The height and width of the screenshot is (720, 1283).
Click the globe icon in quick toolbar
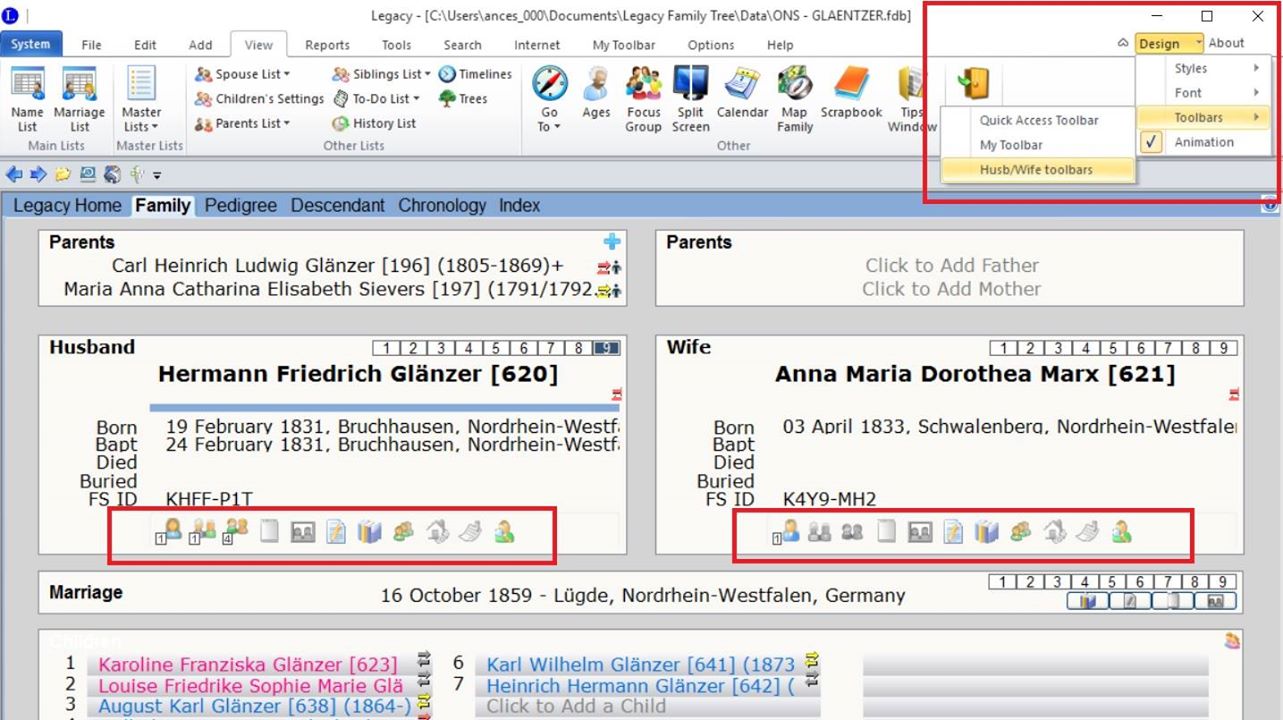click(x=112, y=175)
